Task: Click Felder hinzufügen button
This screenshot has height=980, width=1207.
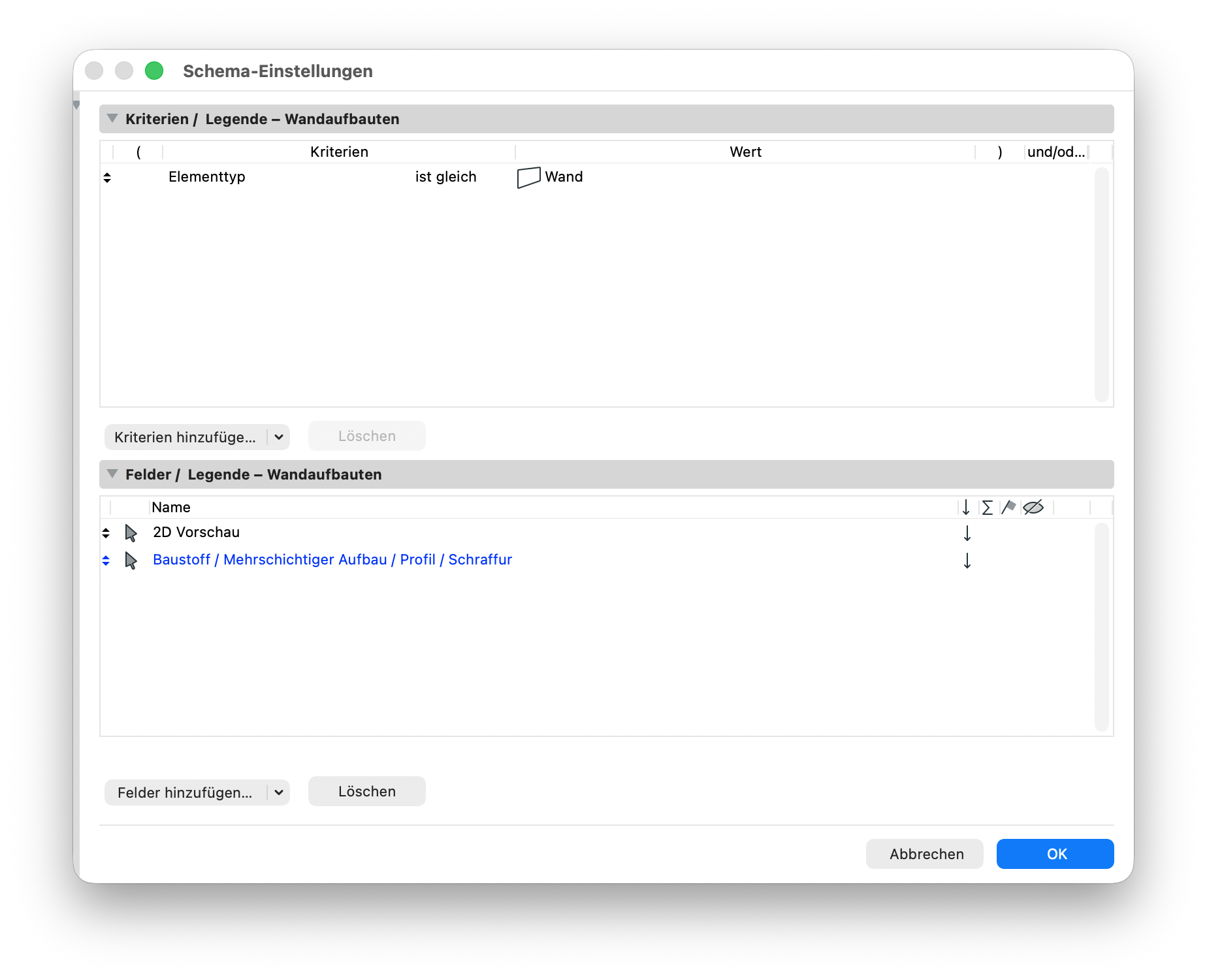Action: [x=185, y=792]
